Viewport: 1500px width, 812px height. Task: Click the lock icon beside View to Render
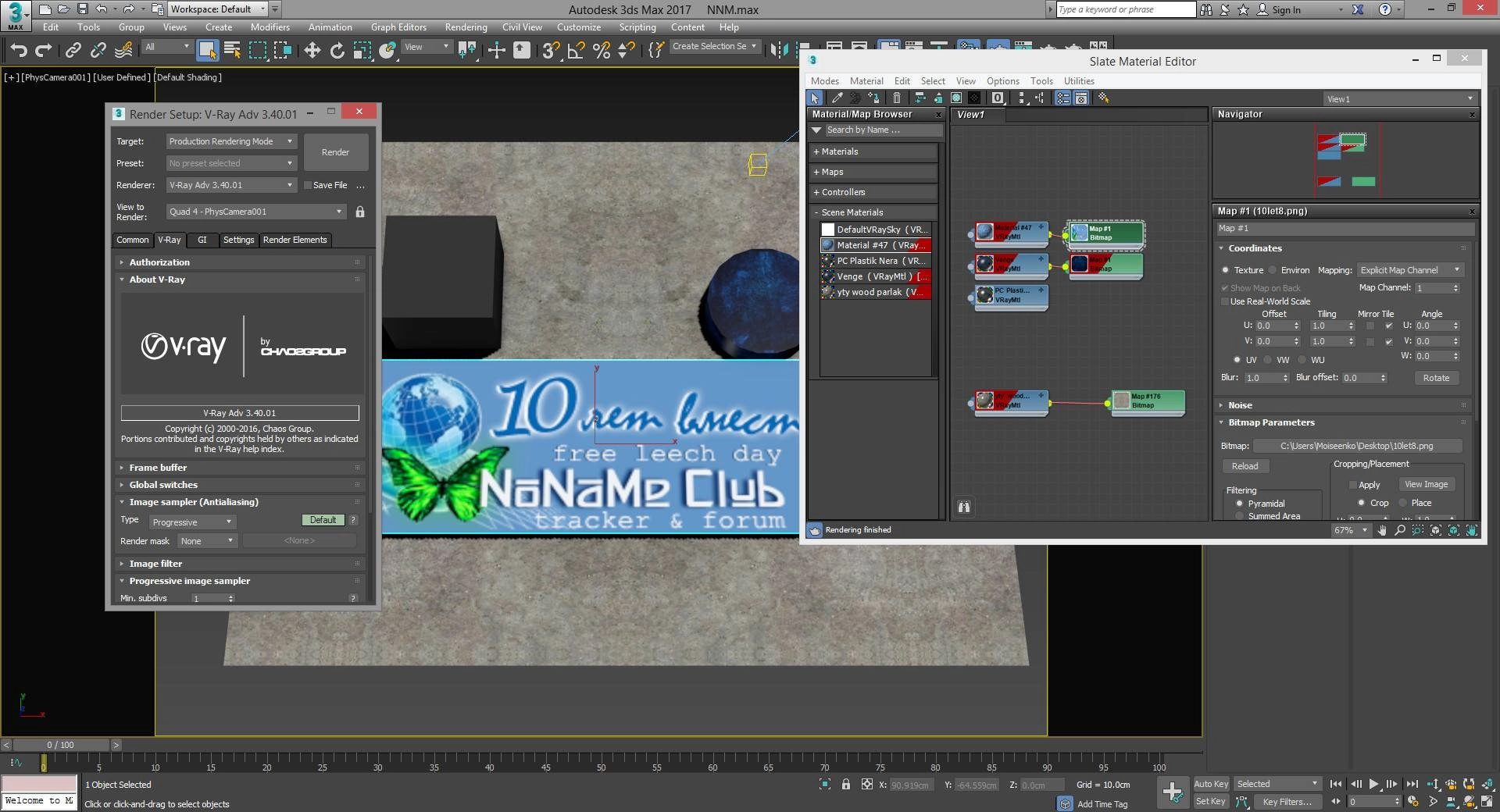[360, 212]
